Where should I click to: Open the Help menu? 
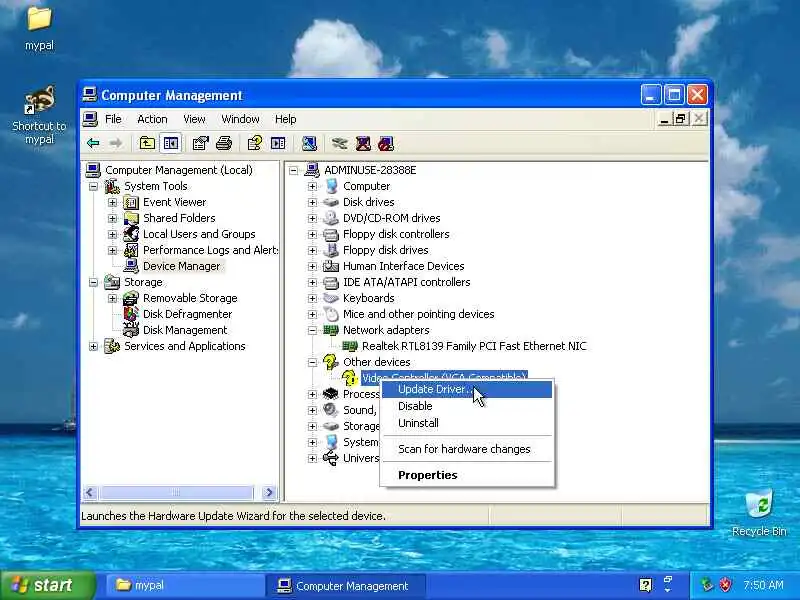[286, 119]
